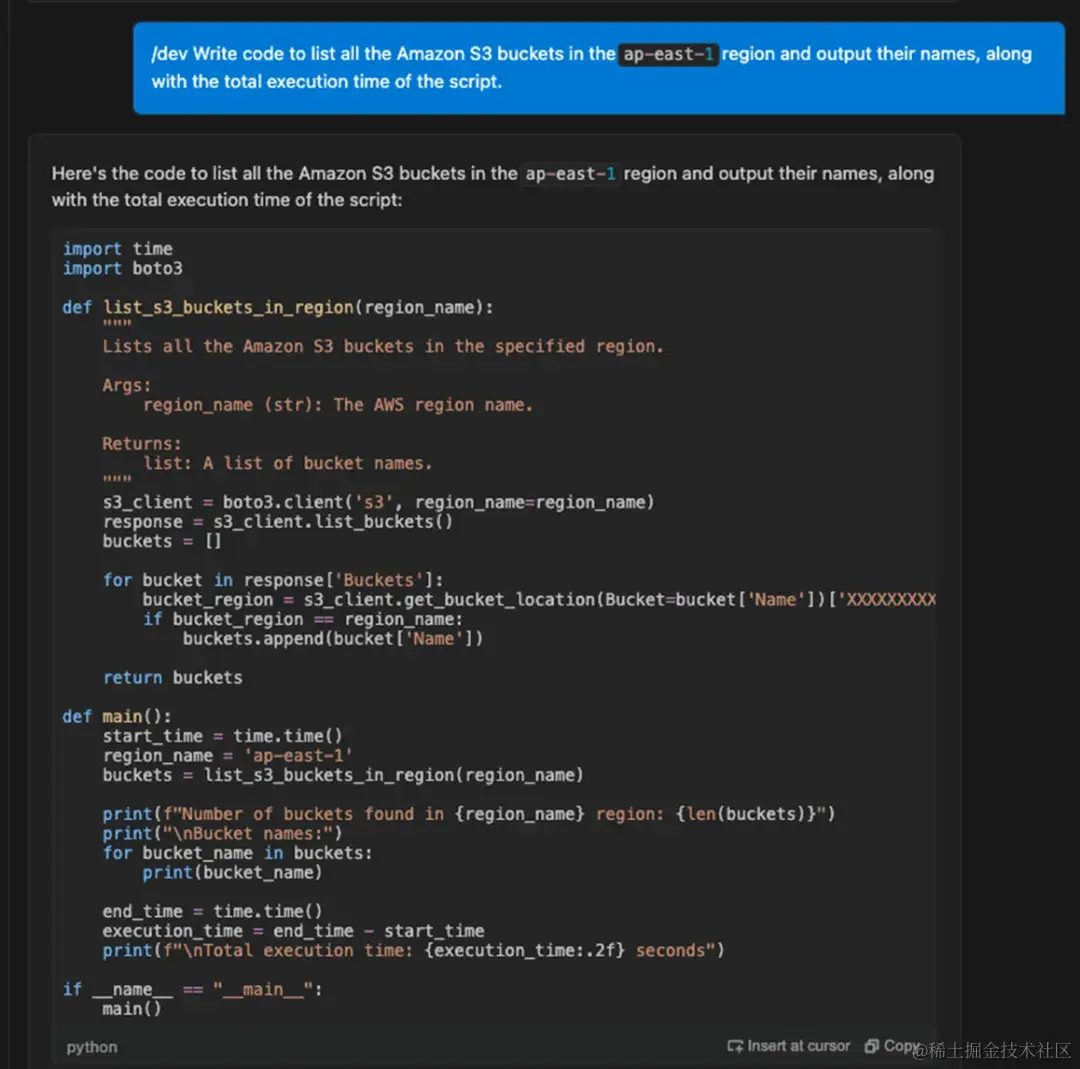Click the 'import time' code line
1080x1069 pixels.
(118, 249)
